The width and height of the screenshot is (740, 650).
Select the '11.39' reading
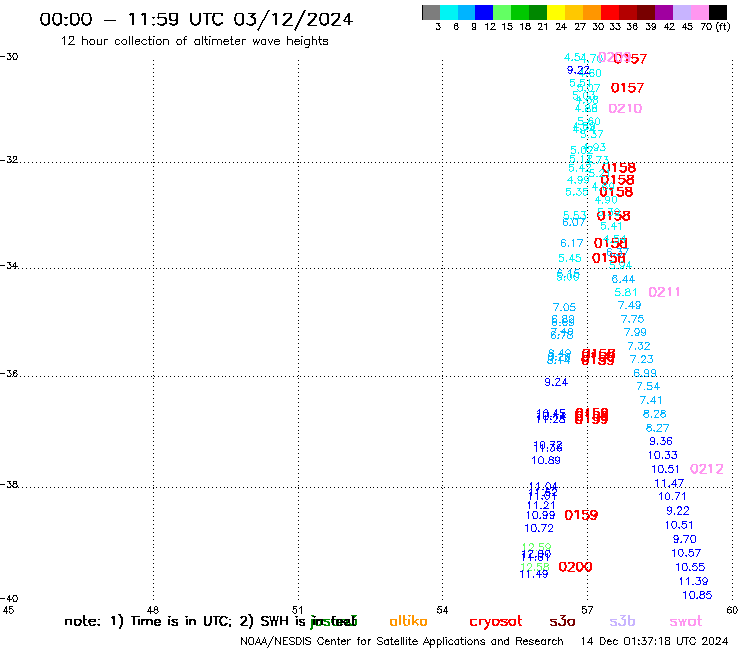click(x=693, y=581)
